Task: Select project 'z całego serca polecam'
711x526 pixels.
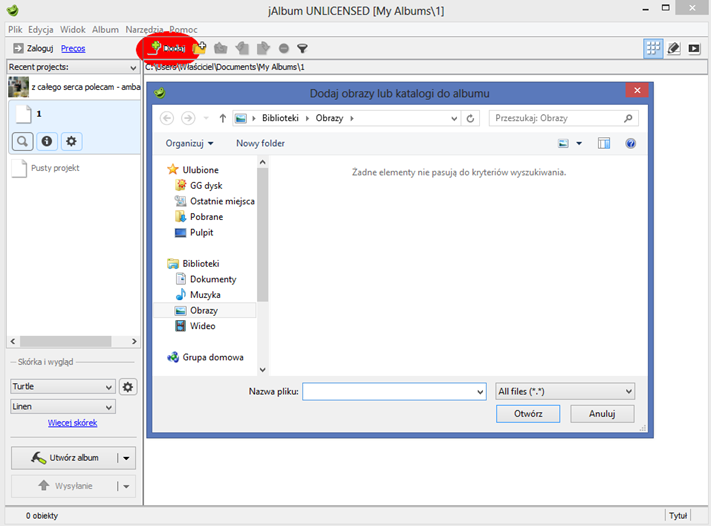Action: [x=74, y=87]
